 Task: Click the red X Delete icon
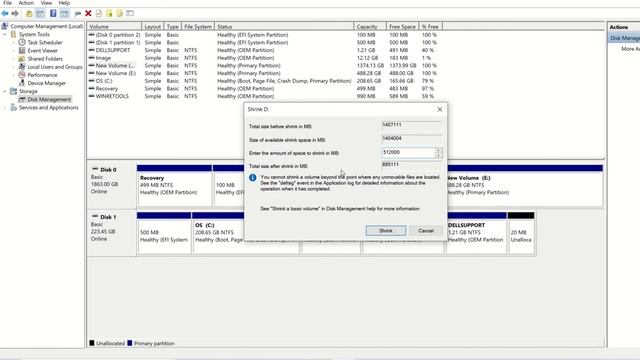point(88,13)
